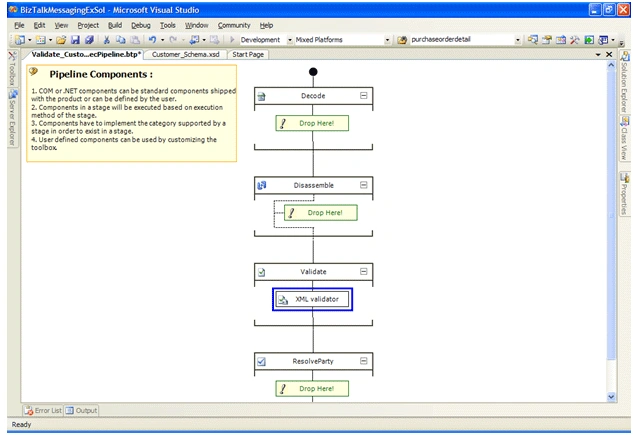This screenshot has height=435, width=633.
Task: Click Drop Here in ResolveParty stage
Action: pos(312,389)
